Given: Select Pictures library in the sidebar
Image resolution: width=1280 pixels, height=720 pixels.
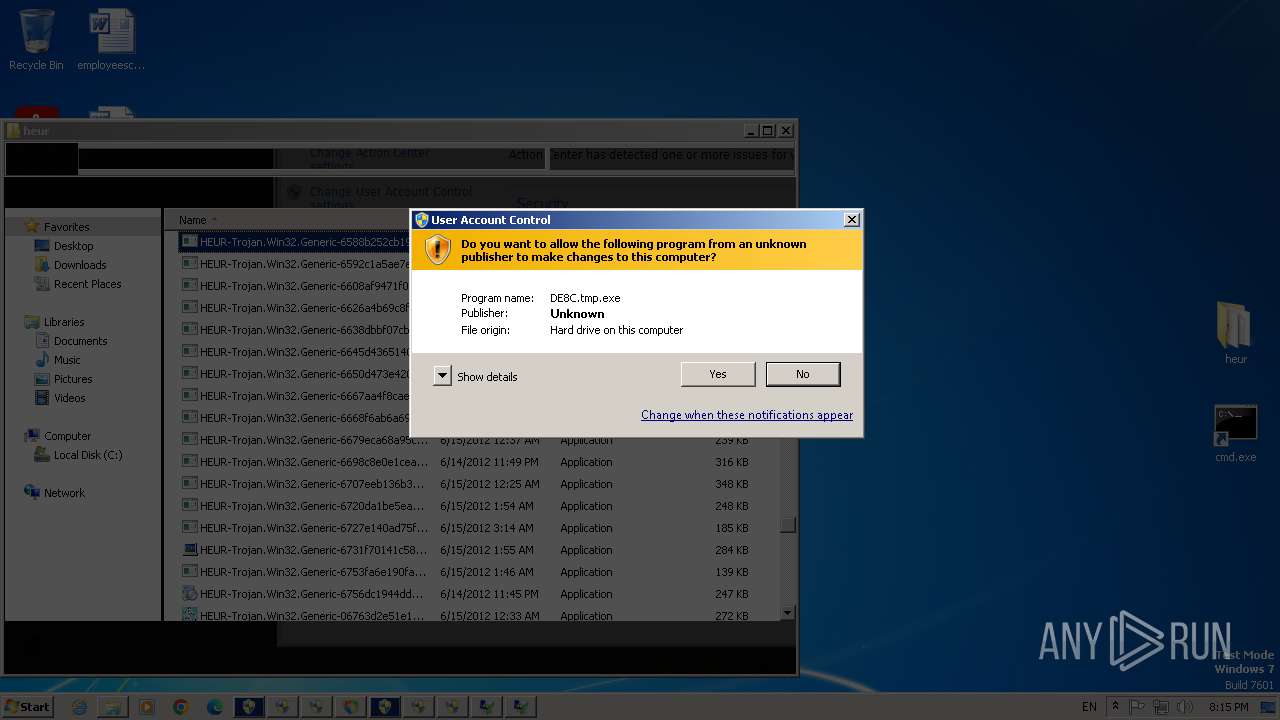Looking at the screenshot, I should [72, 379].
